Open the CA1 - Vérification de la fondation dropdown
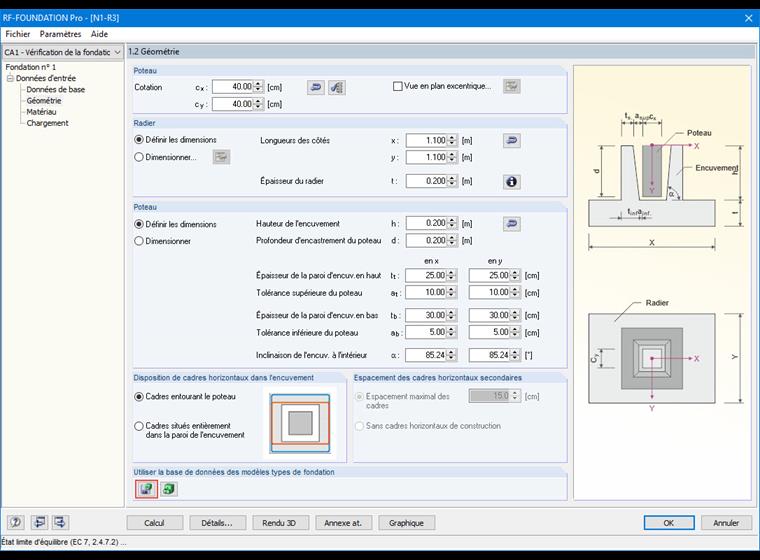The image size is (760, 560). click(63, 52)
